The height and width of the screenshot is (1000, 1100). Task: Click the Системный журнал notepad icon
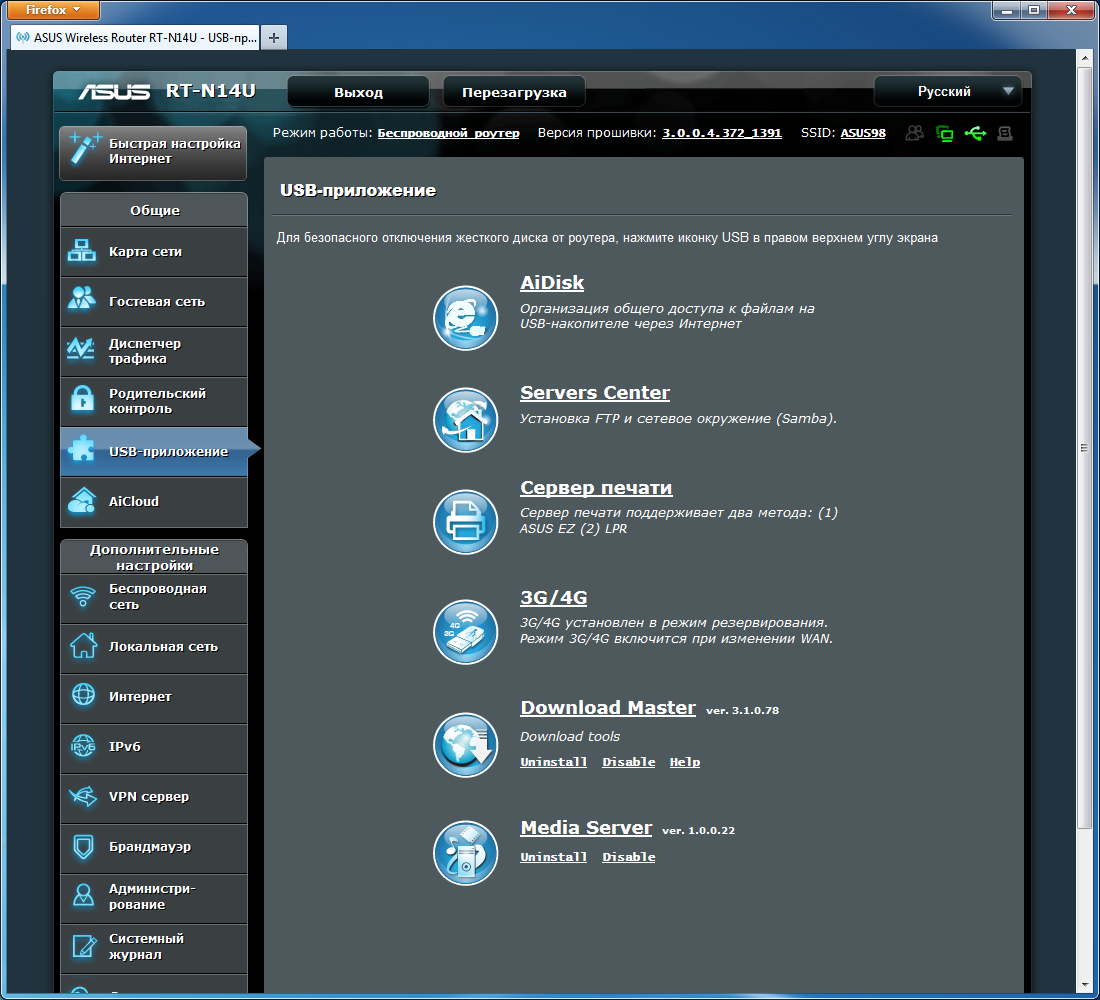click(x=84, y=947)
